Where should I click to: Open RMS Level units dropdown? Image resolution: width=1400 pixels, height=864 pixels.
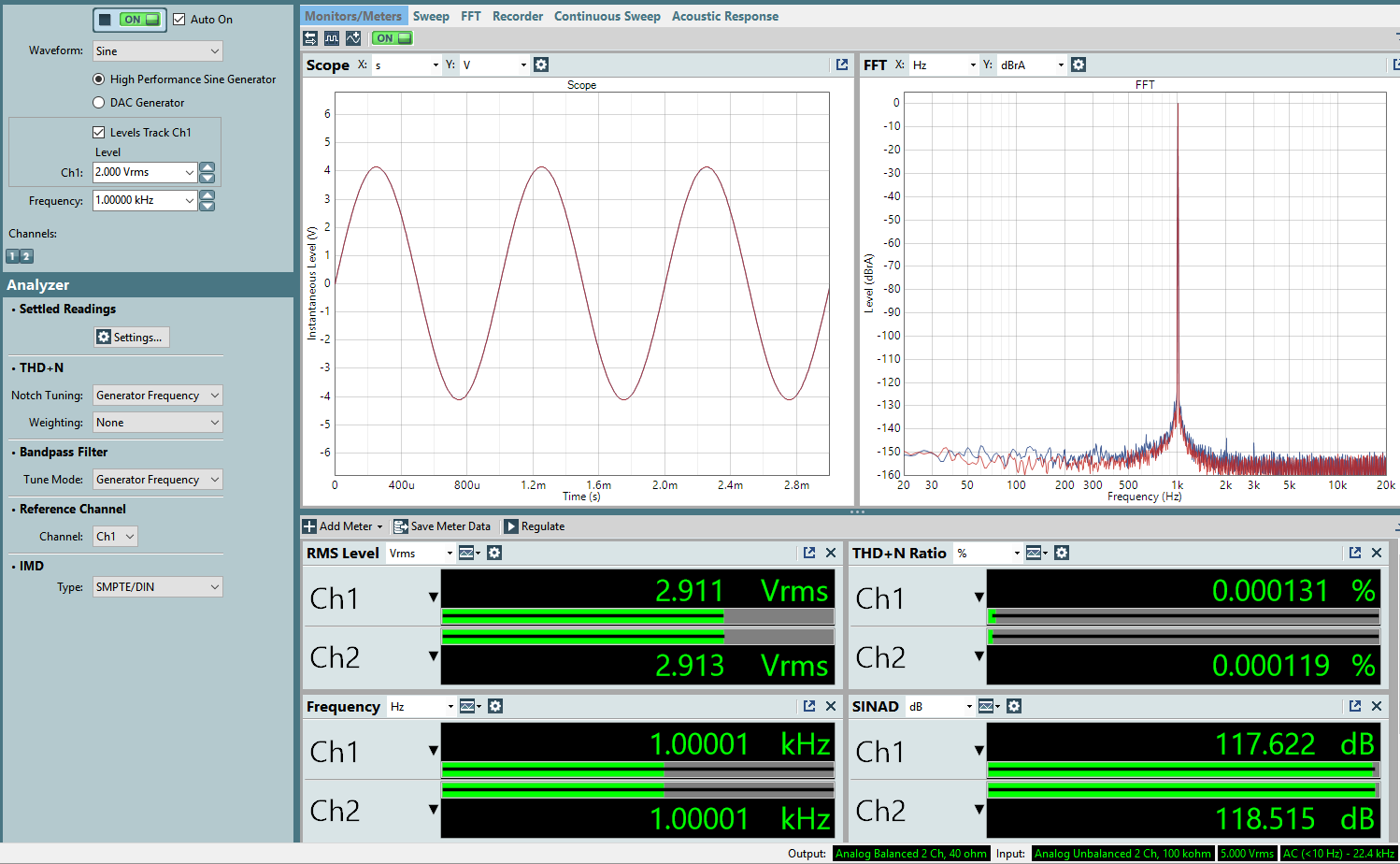[x=421, y=553]
